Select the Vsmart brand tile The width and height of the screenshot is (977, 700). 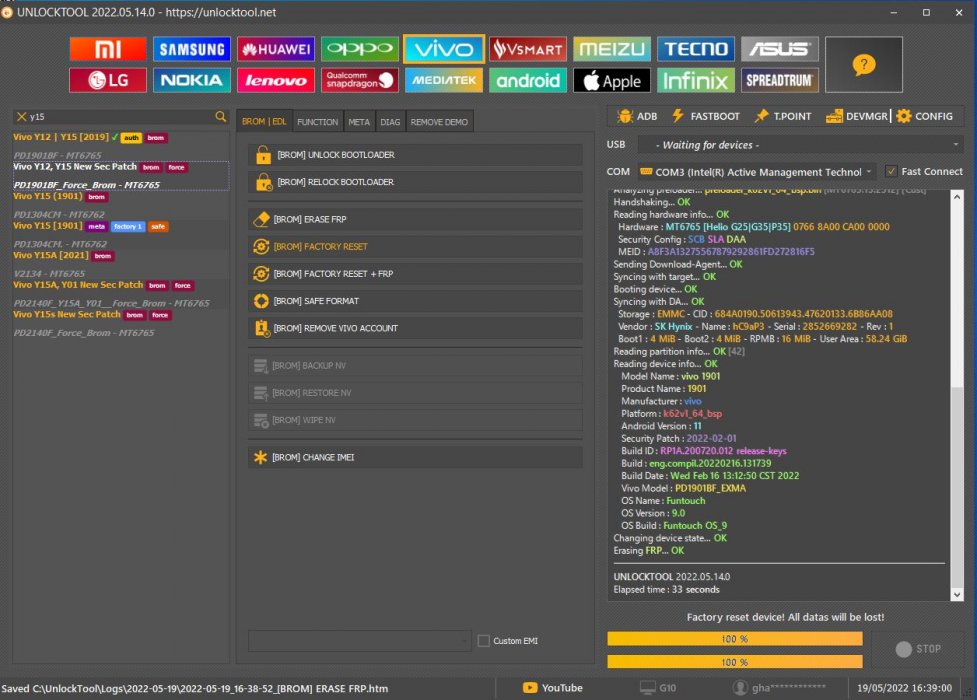pos(528,49)
